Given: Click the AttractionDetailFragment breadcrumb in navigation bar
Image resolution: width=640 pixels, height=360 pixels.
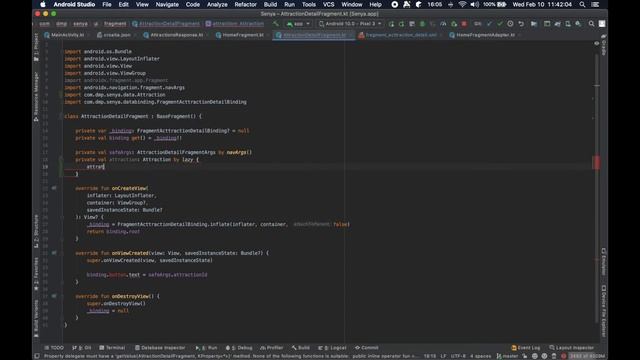Looking at the screenshot, I should [x=166, y=24].
